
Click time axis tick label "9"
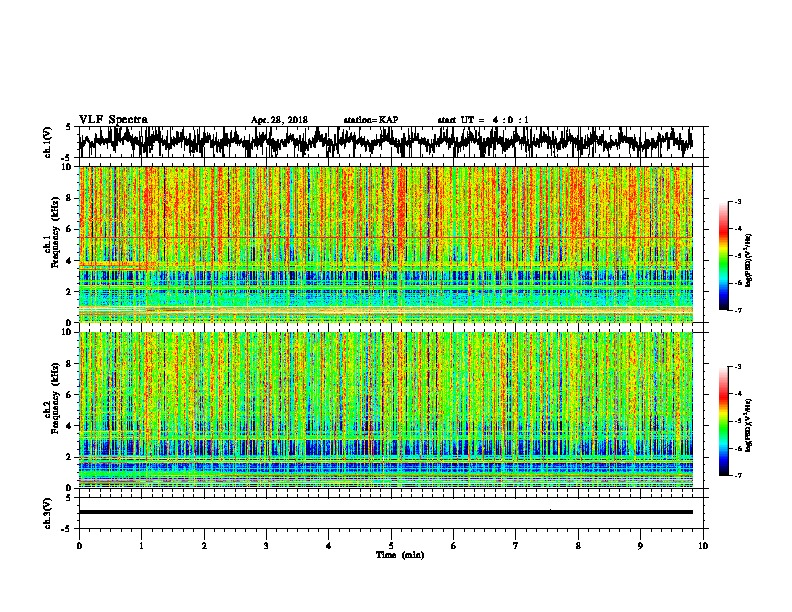pyautogui.click(x=640, y=546)
